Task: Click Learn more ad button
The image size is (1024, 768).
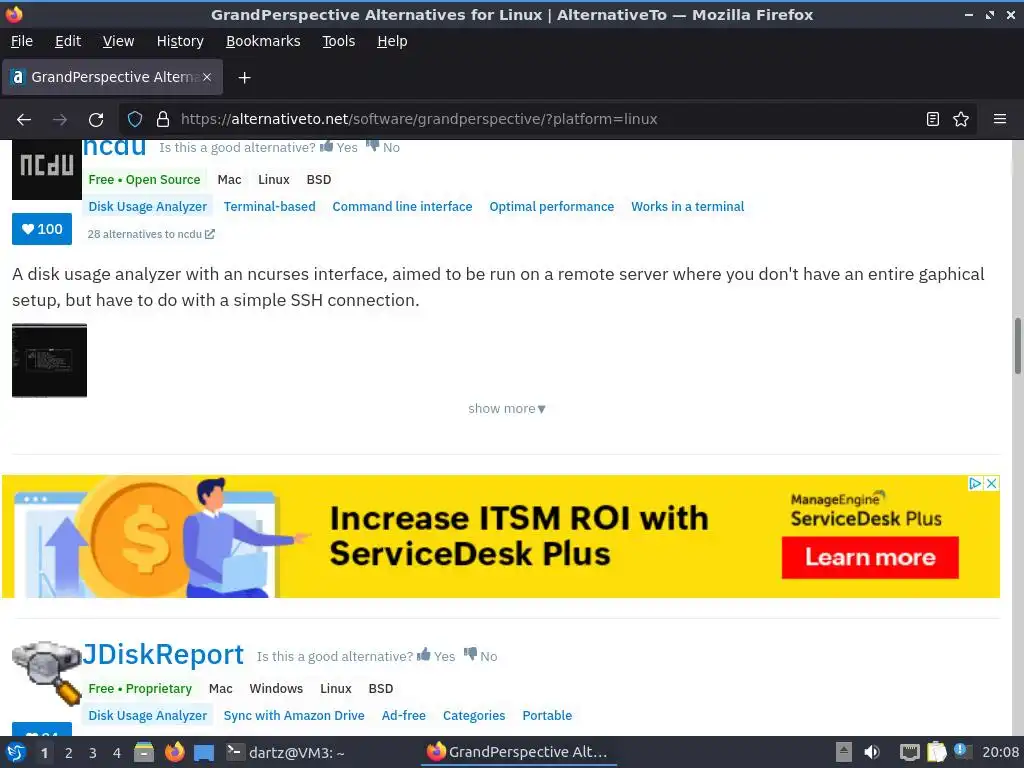Action: (x=870, y=558)
